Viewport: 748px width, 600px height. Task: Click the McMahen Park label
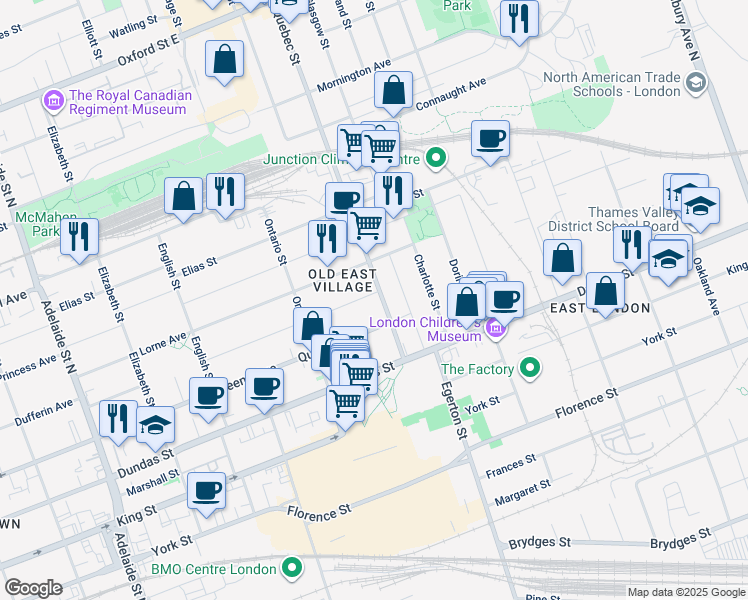pyautogui.click(x=46, y=224)
